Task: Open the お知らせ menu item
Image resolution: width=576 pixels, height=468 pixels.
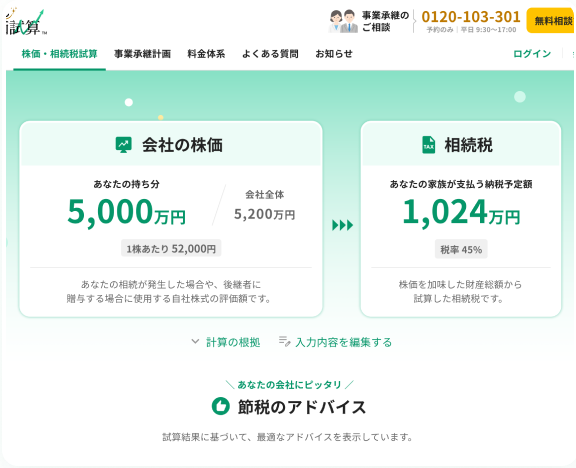Action: click(334, 54)
